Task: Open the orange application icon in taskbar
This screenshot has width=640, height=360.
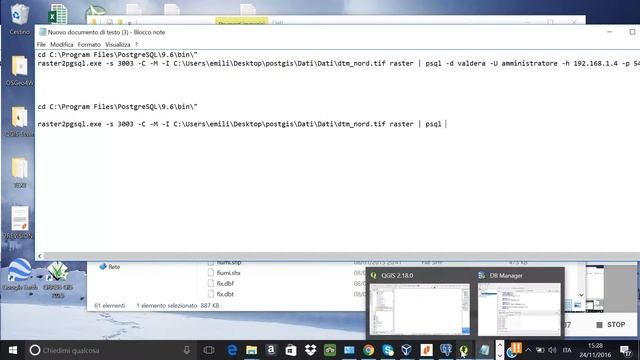Action: pyautogui.click(x=427, y=350)
